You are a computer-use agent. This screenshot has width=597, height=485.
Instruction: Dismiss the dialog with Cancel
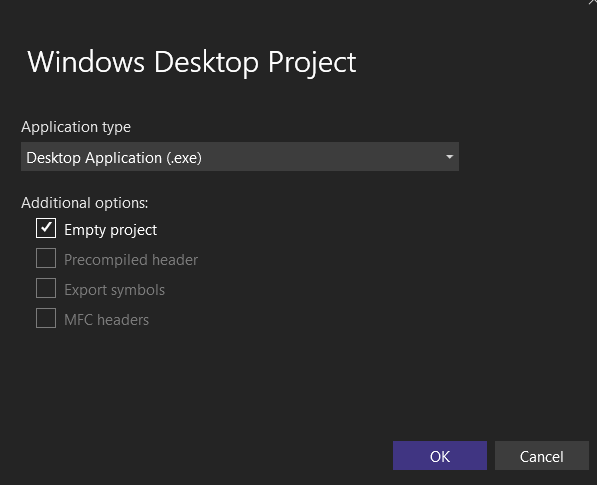coord(542,456)
